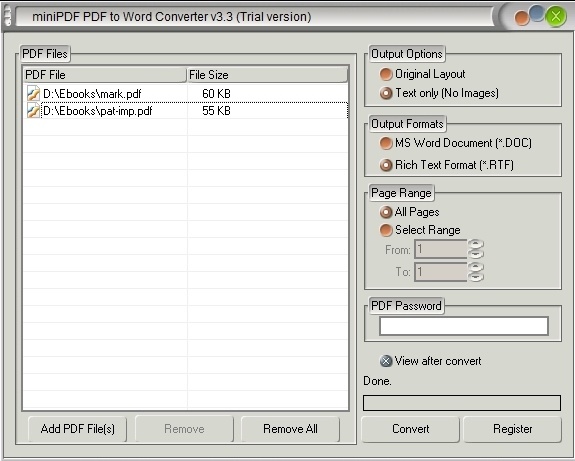Click the Remove button
This screenshot has height=461, width=575.
pyautogui.click(x=184, y=429)
